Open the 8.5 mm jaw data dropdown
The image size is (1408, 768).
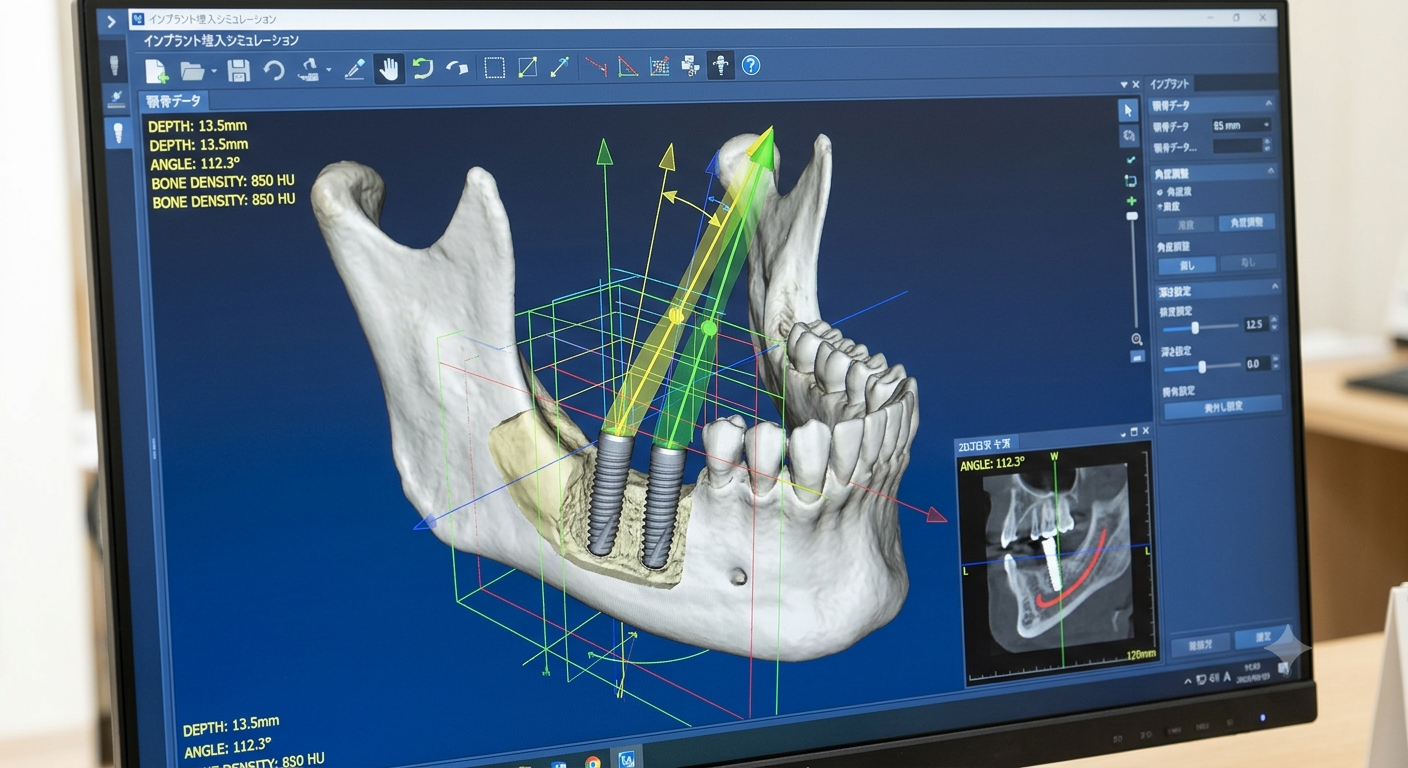(1241, 125)
